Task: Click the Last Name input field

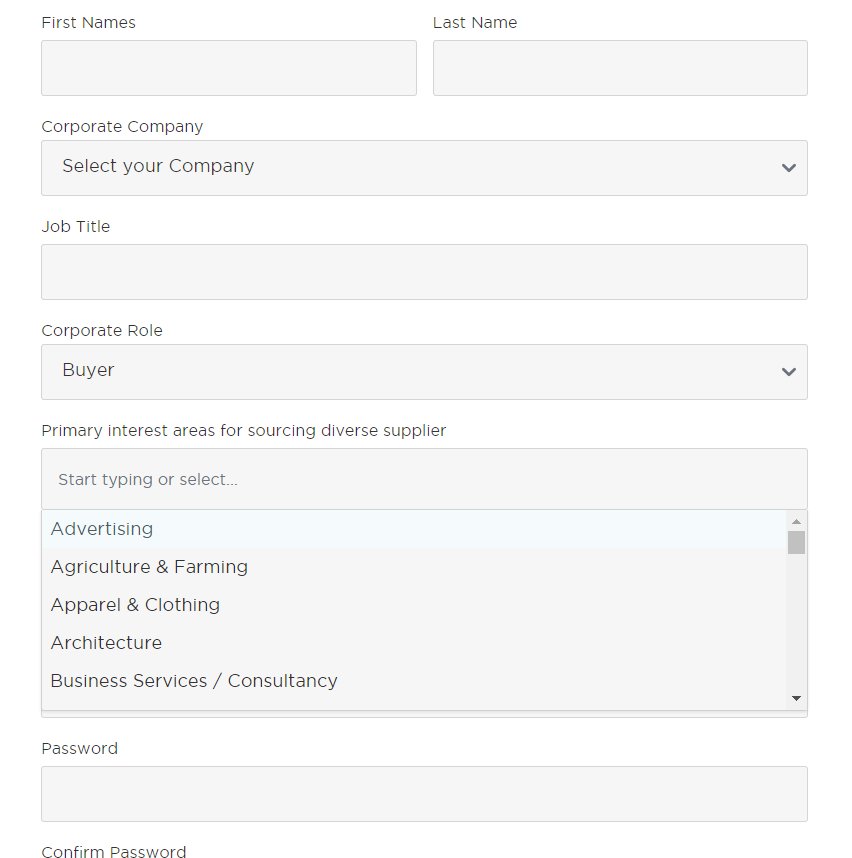Action: coord(620,68)
